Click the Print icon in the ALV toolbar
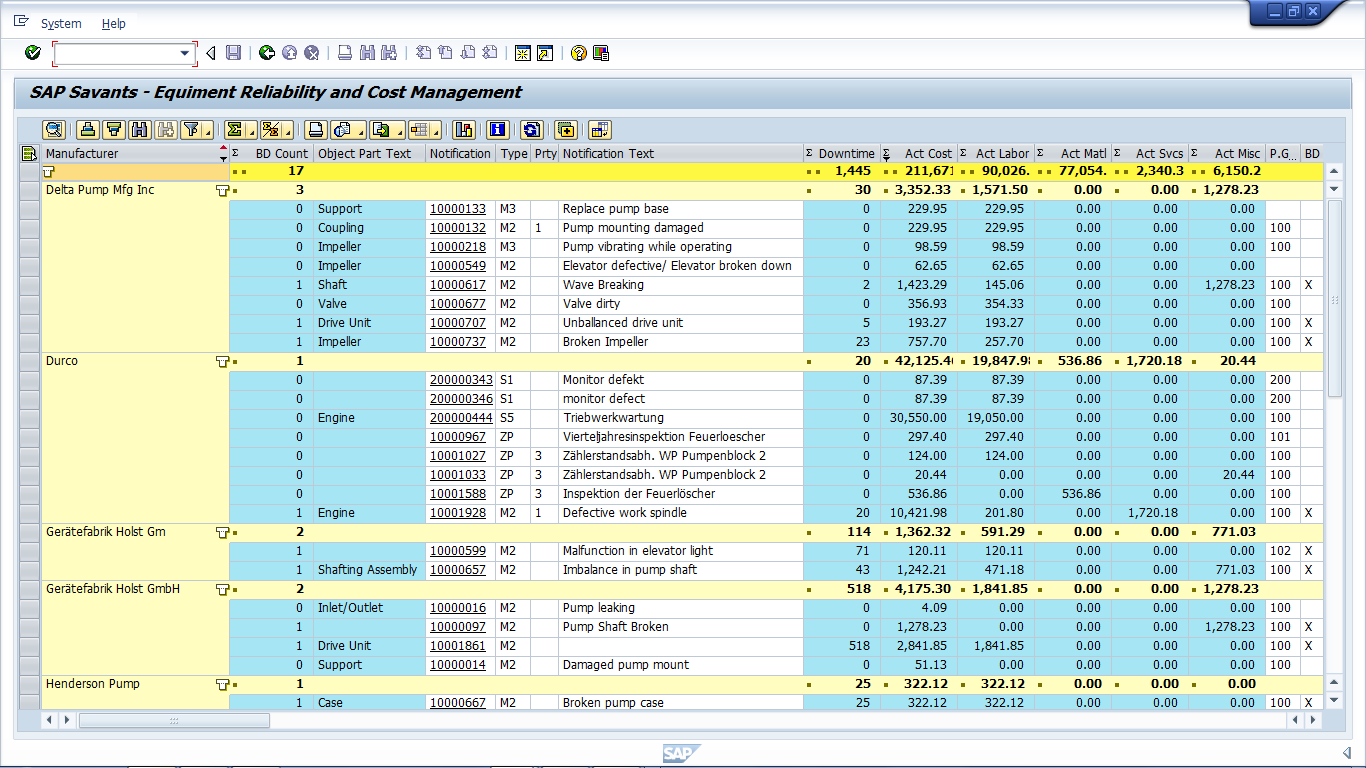Image resolution: width=1366 pixels, height=768 pixels. tap(316, 129)
